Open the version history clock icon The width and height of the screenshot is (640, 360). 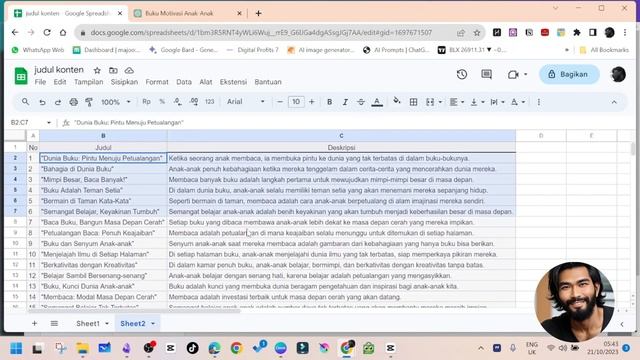462,74
